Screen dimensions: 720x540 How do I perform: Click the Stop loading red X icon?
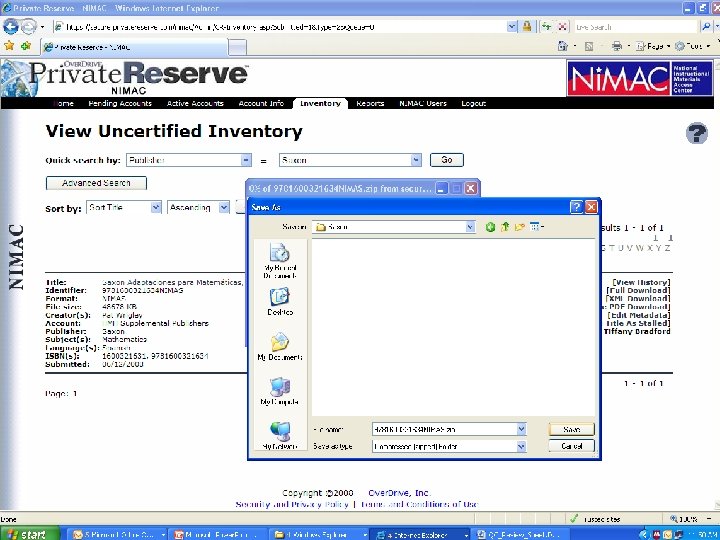[x=562, y=27]
